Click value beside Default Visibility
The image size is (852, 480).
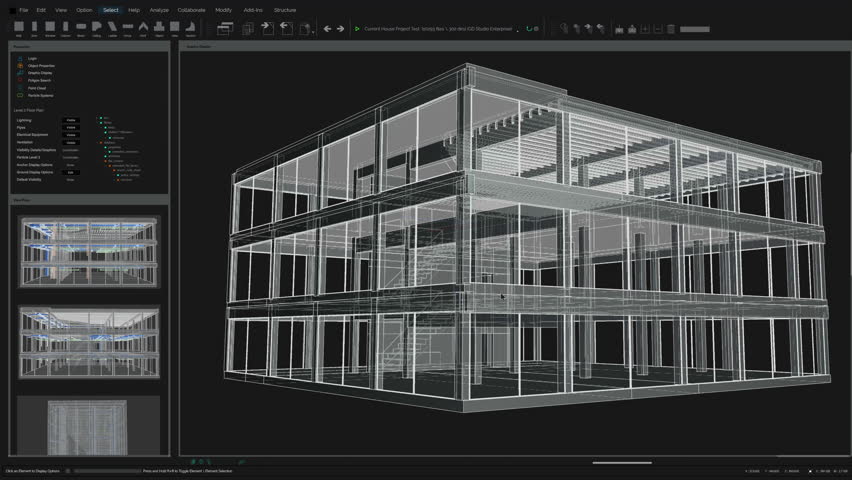(71, 179)
